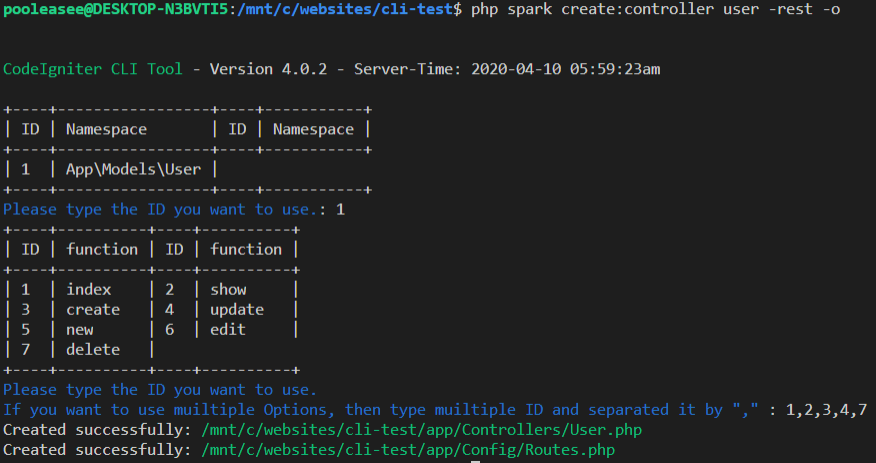Click the path /mnt/c/websites/cli-test in prompt
Image resolution: width=876 pixels, height=463 pixels.
[x=345, y=9]
